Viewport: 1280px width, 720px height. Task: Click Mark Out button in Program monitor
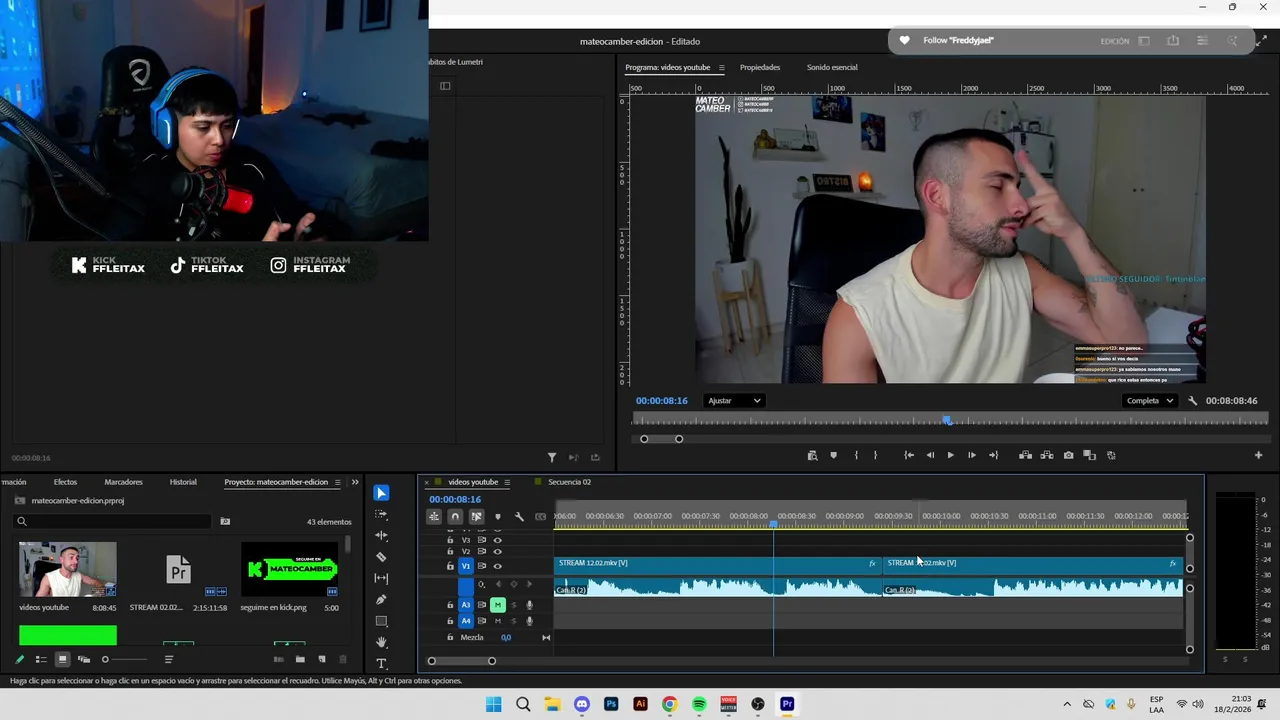875,456
